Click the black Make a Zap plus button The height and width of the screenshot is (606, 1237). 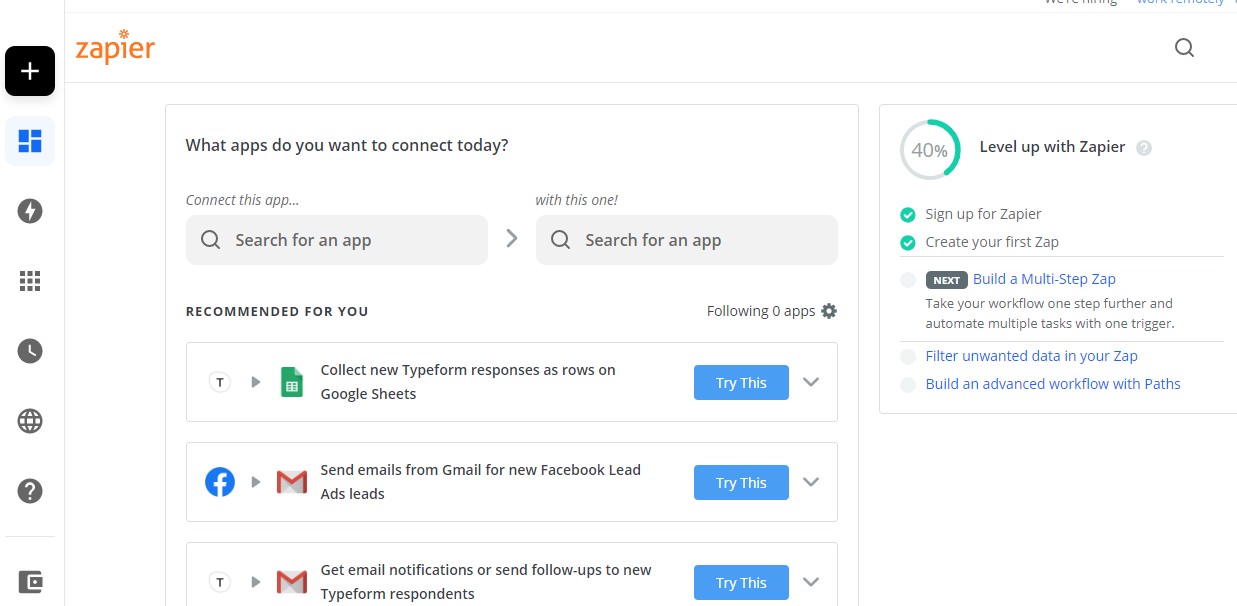tap(30, 71)
